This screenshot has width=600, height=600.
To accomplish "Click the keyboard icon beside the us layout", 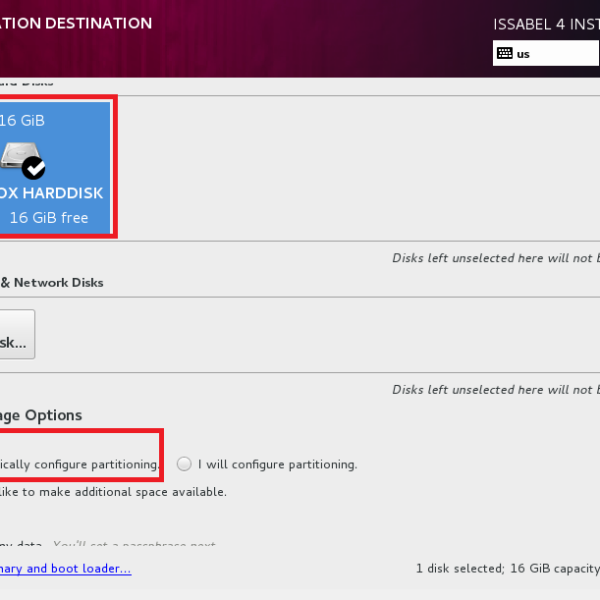I will tap(505, 53).
